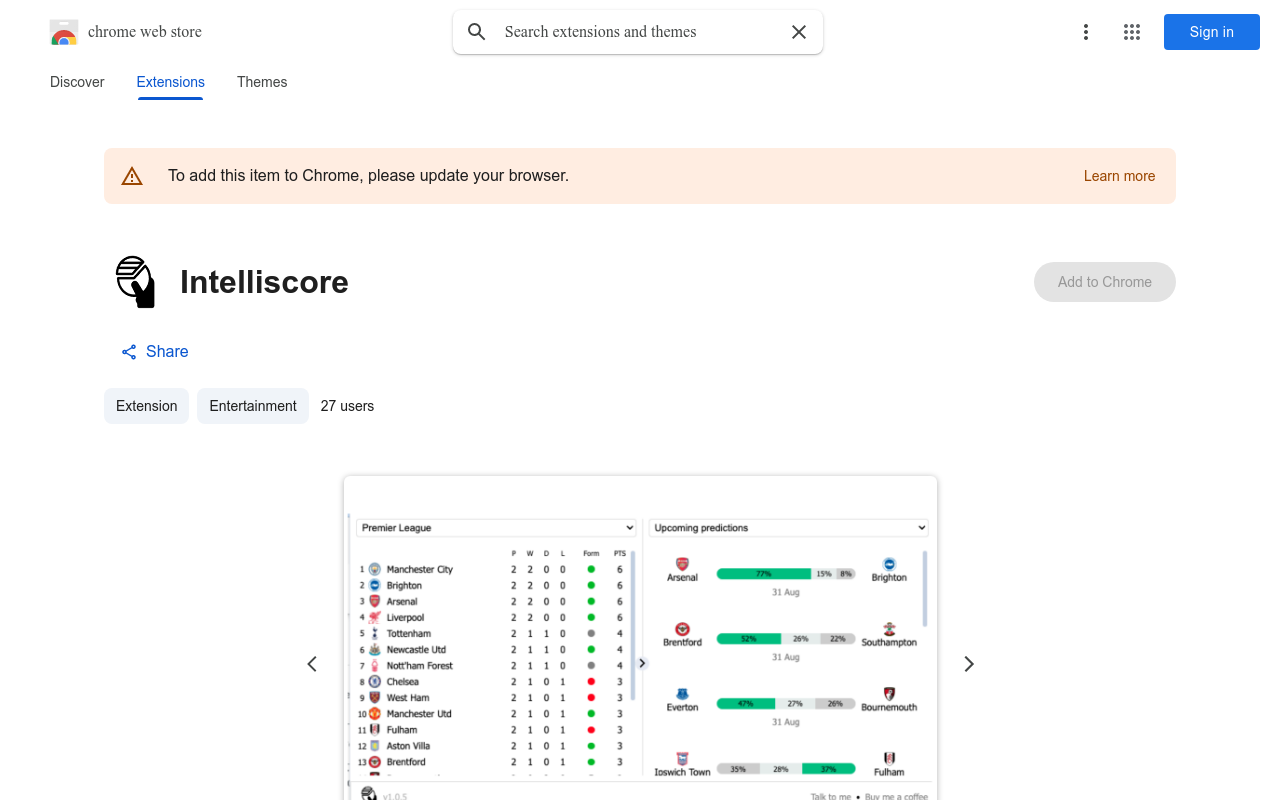Click the Southampton crest in predictions

click(889, 629)
